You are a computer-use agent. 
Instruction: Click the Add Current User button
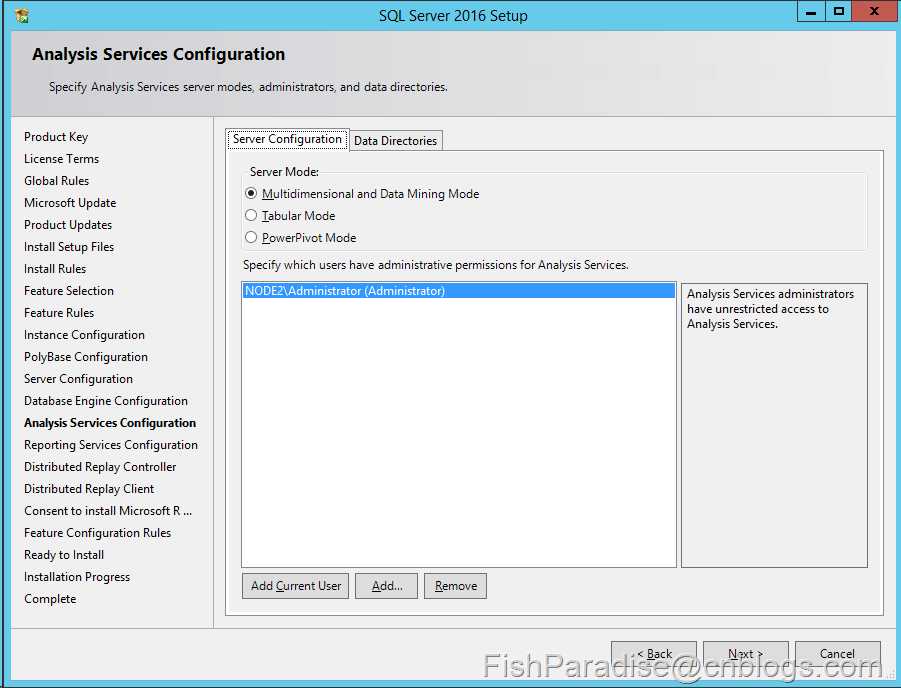tap(295, 586)
